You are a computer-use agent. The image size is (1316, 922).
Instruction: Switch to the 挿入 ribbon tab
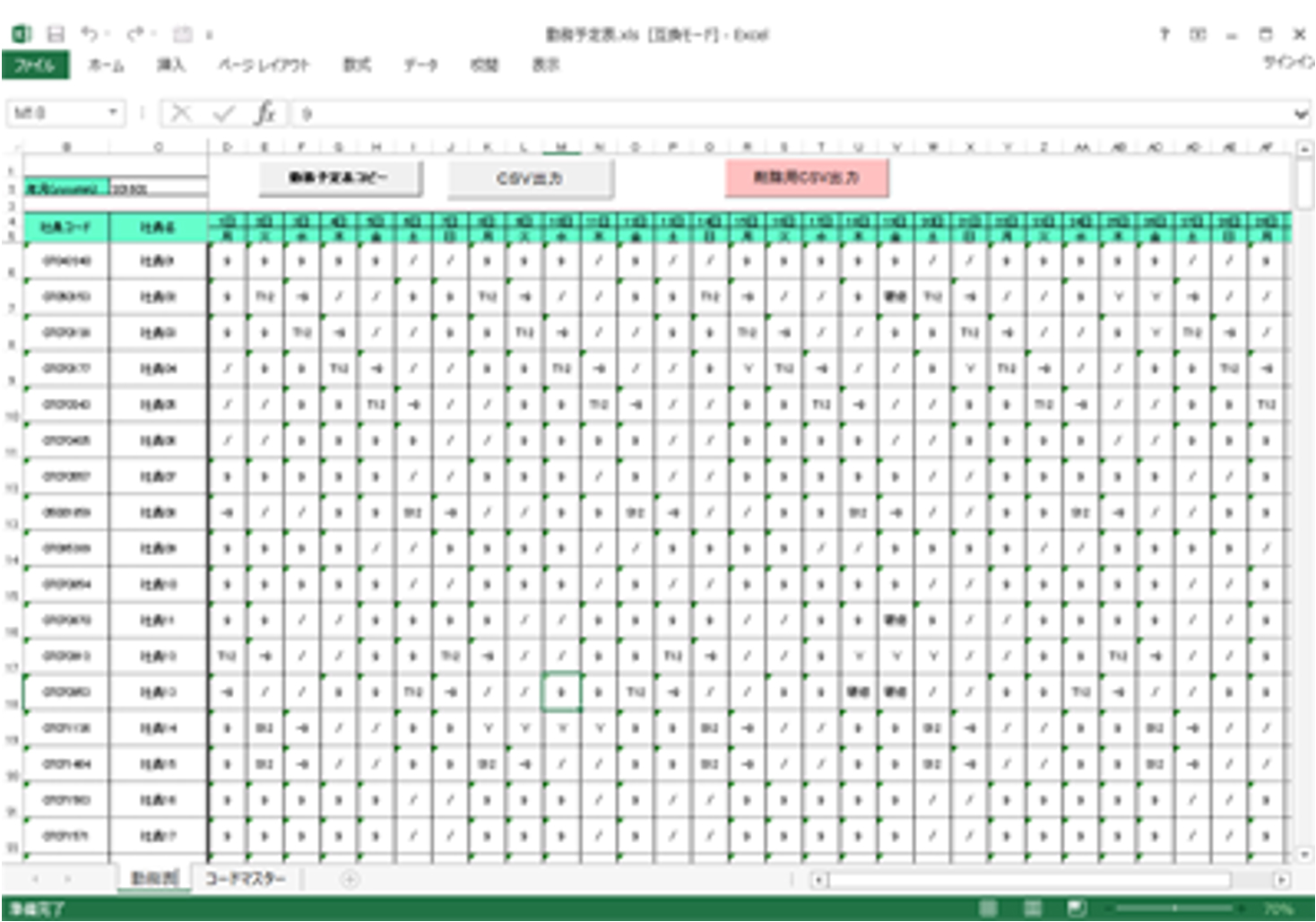(x=170, y=65)
